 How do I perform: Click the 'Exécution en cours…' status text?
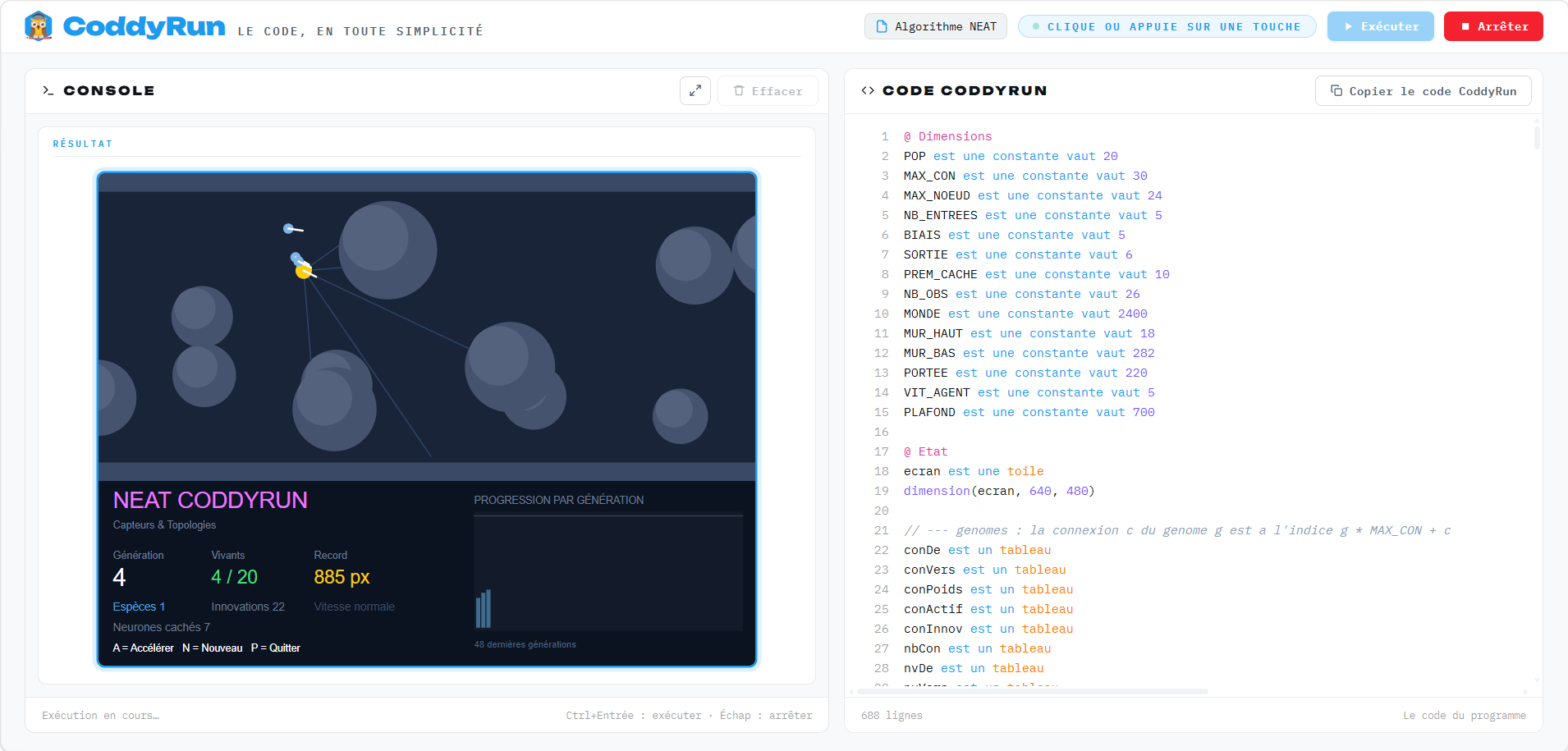click(101, 716)
